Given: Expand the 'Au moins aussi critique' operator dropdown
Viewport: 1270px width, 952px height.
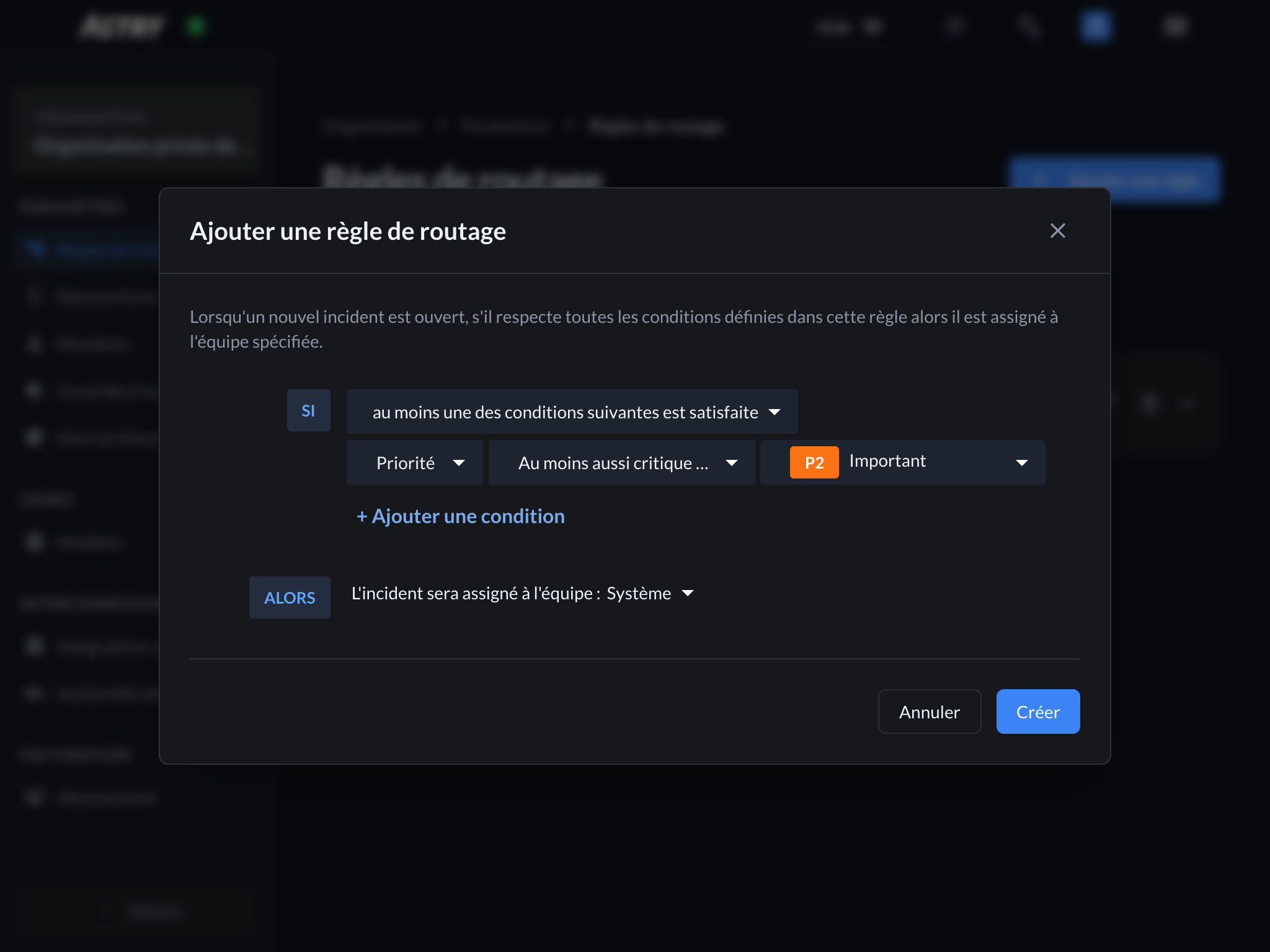Looking at the screenshot, I should (621, 463).
